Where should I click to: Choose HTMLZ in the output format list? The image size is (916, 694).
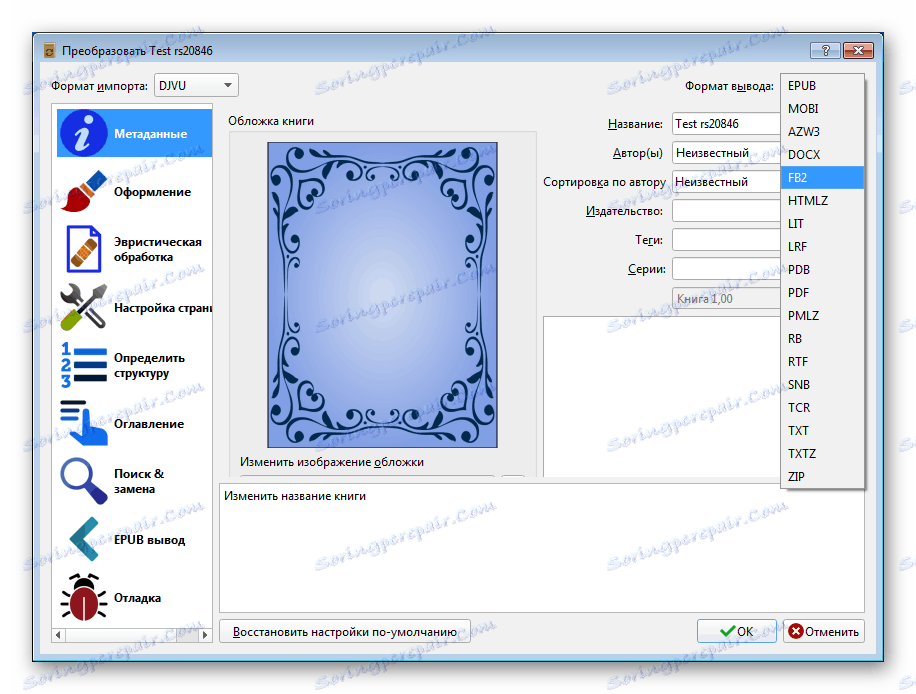pos(822,200)
